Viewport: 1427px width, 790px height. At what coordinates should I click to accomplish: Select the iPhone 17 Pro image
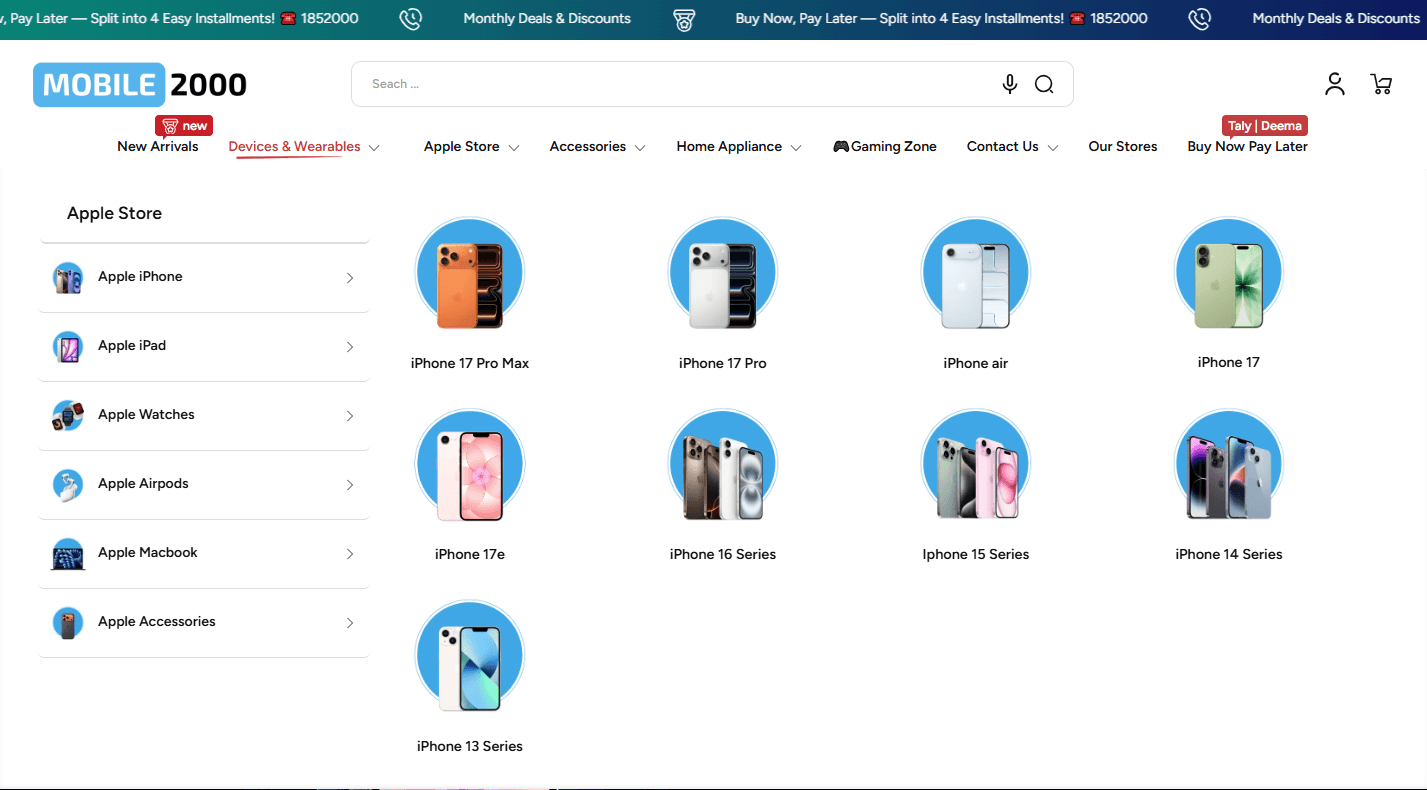pyautogui.click(x=723, y=273)
